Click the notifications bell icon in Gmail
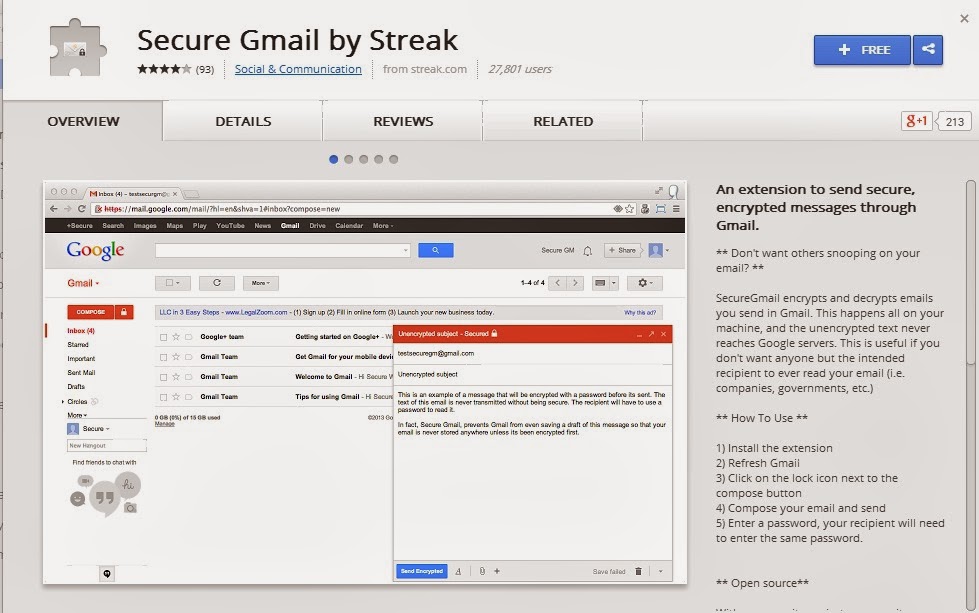 coord(588,251)
